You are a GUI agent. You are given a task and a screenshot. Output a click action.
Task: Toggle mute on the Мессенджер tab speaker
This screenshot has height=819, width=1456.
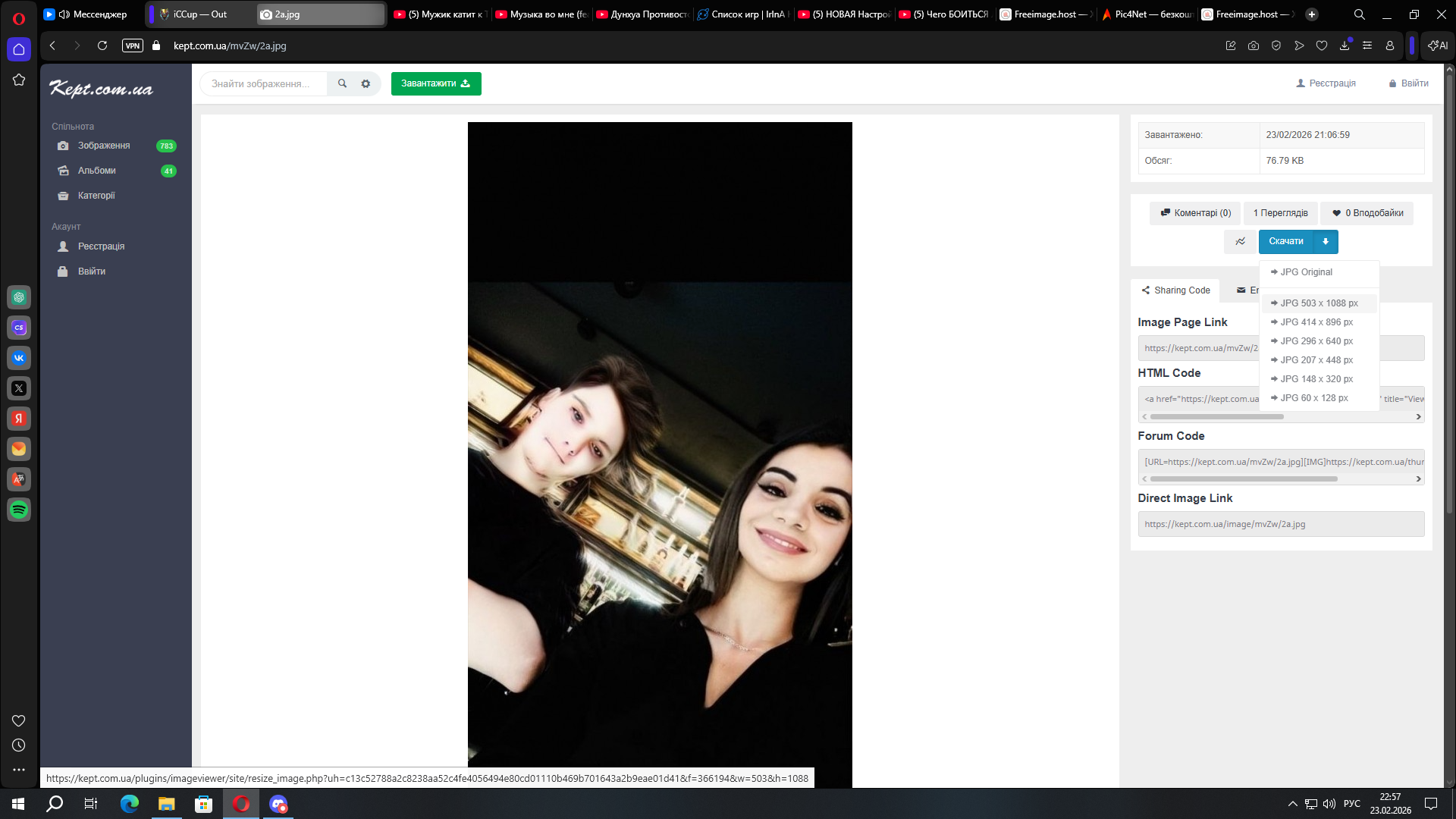click(64, 14)
